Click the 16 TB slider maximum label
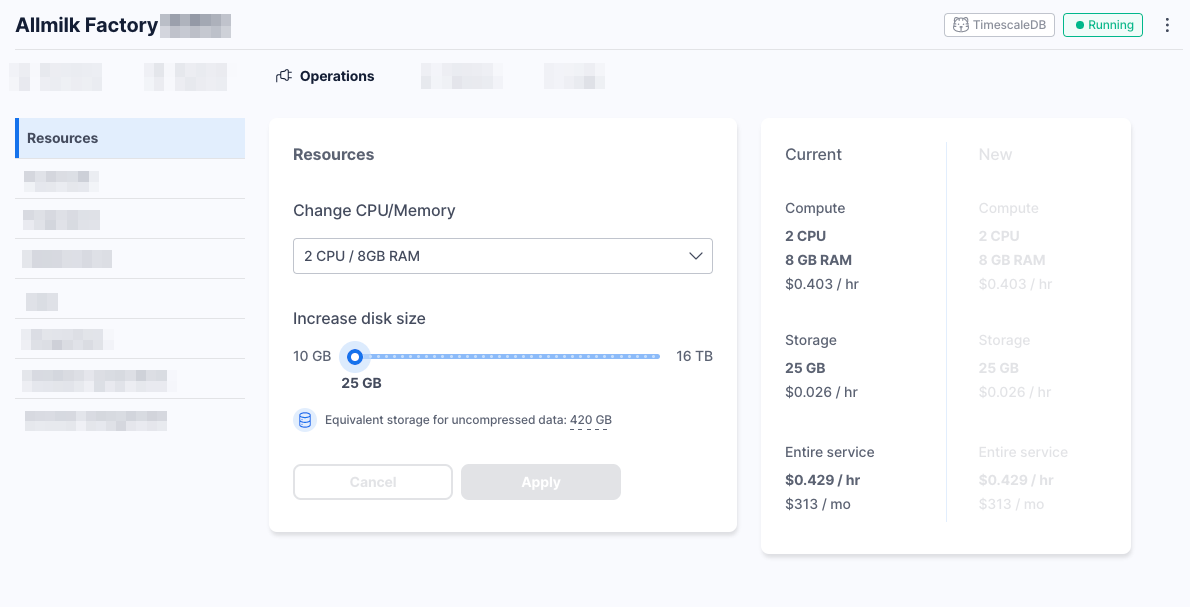The image size is (1190, 607). [x=694, y=356]
